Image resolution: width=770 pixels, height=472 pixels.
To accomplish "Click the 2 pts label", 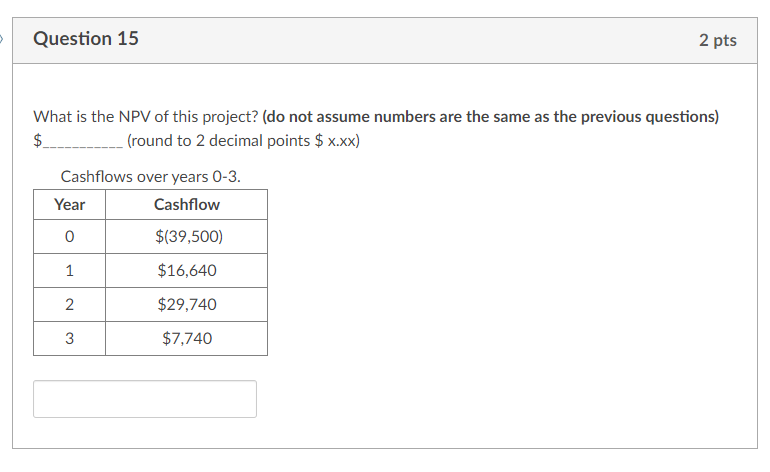I will 717,40.
